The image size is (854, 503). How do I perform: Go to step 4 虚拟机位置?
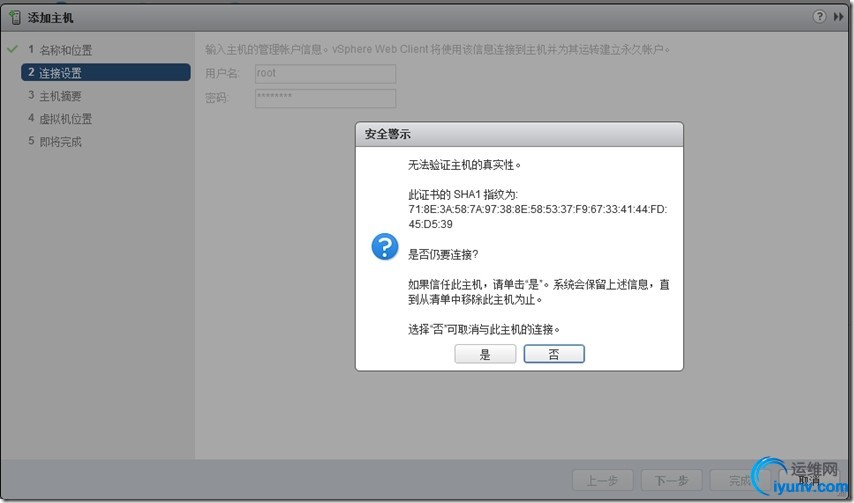tap(60, 119)
